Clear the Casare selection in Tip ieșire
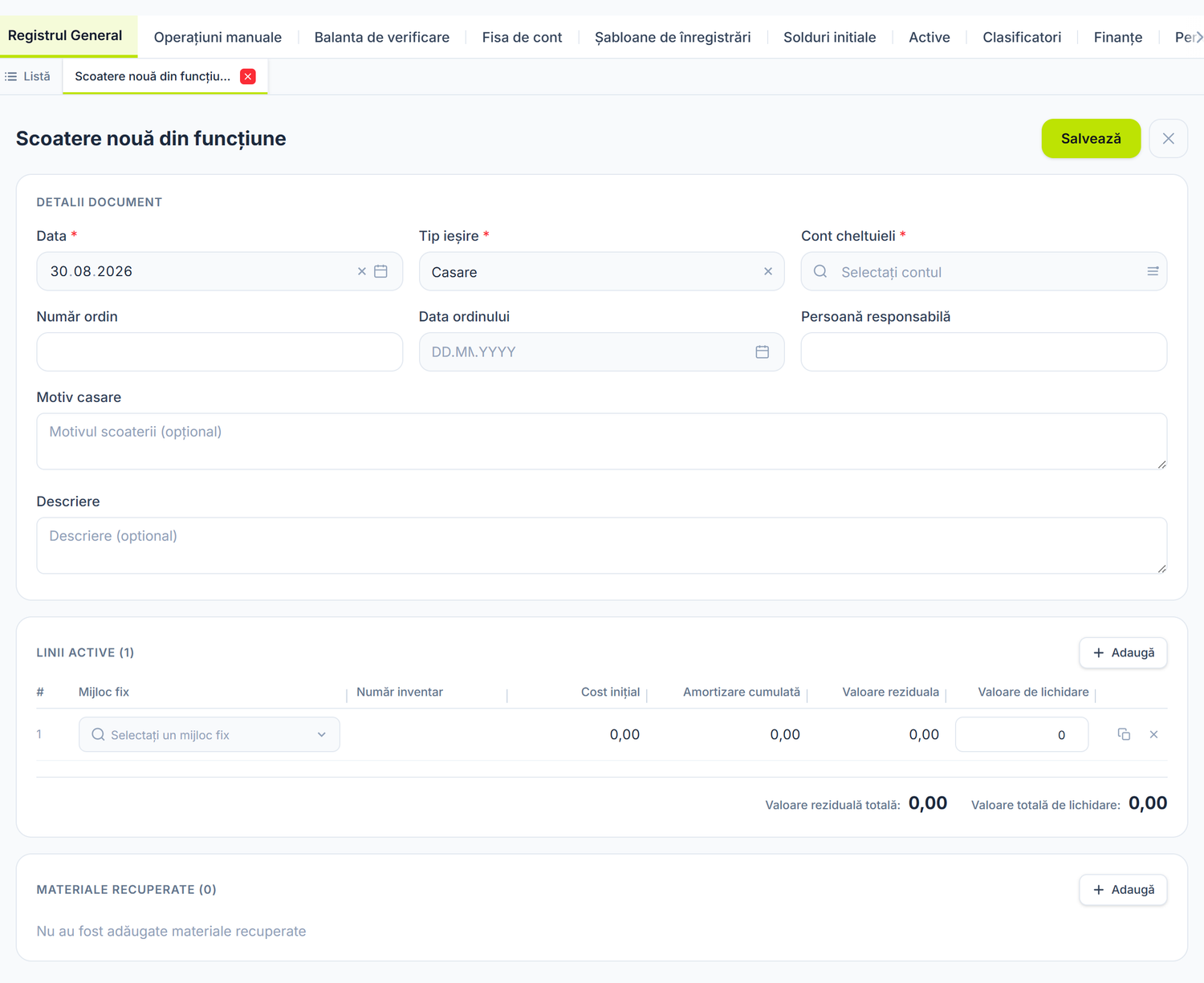This screenshot has width=1204, height=983. (768, 271)
